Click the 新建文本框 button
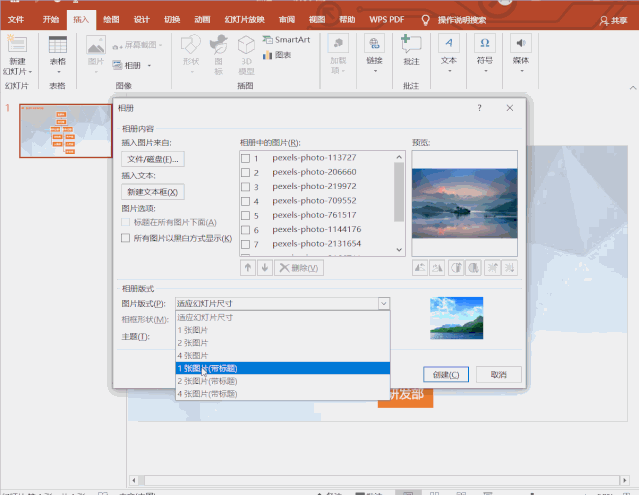Screen dimensions: 639x495 153,192
